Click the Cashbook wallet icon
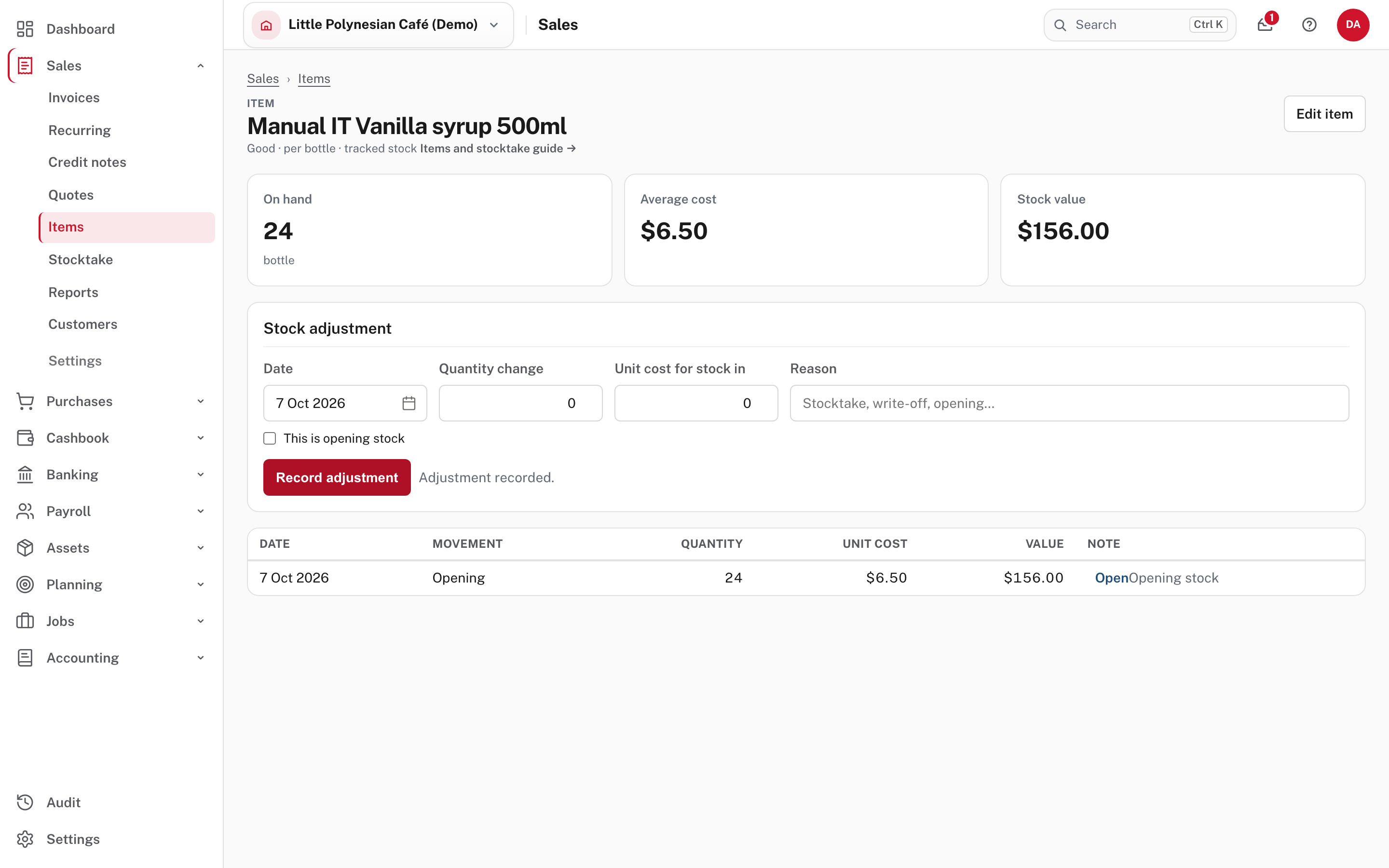 tap(25, 438)
